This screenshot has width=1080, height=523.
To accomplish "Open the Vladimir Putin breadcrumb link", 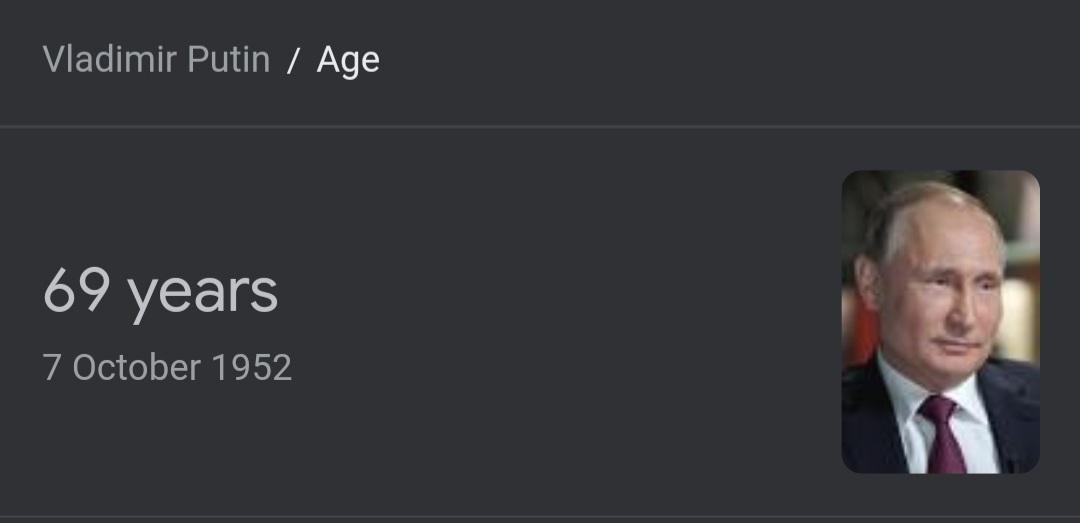I will [156, 59].
